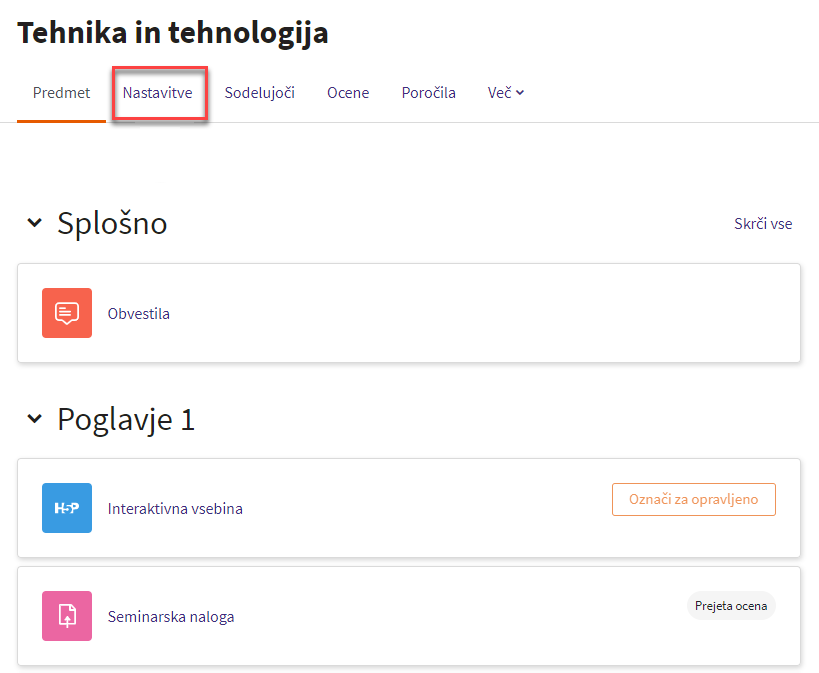Screen dimensions: 819x673
Task: Open the Poročila tab
Action: (428, 93)
